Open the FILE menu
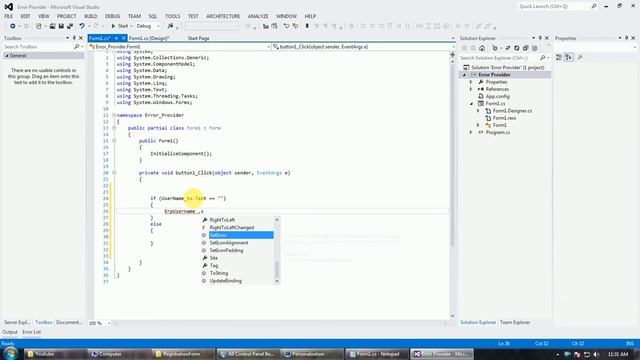The image size is (640, 360). point(9,16)
